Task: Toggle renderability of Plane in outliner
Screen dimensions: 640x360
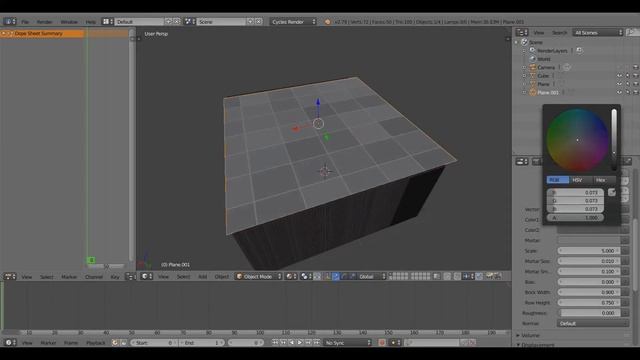Action: pyautogui.click(x=636, y=84)
